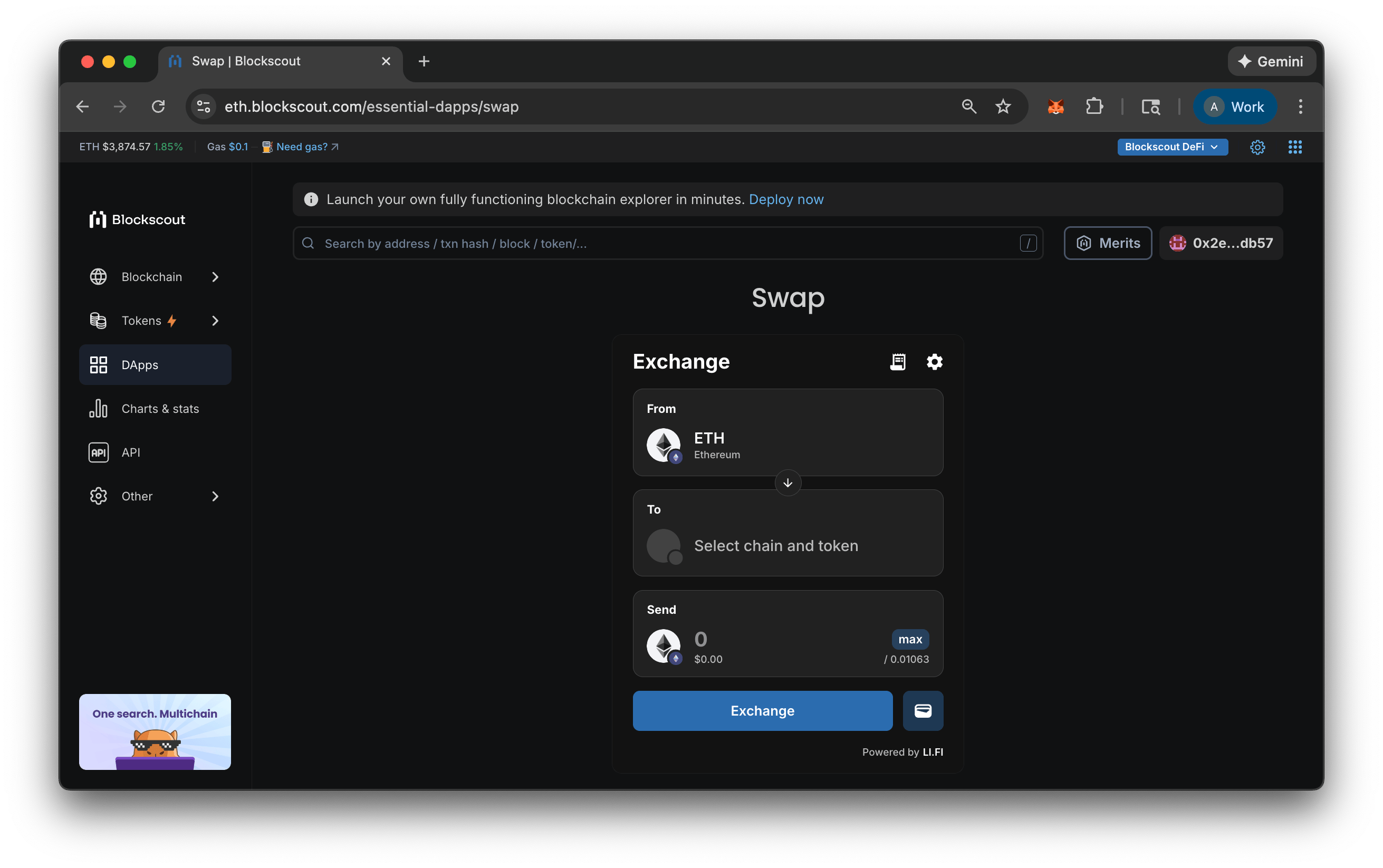Open wallet account 0x2e...db57
1383x868 pixels.
tap(1221, 244)
